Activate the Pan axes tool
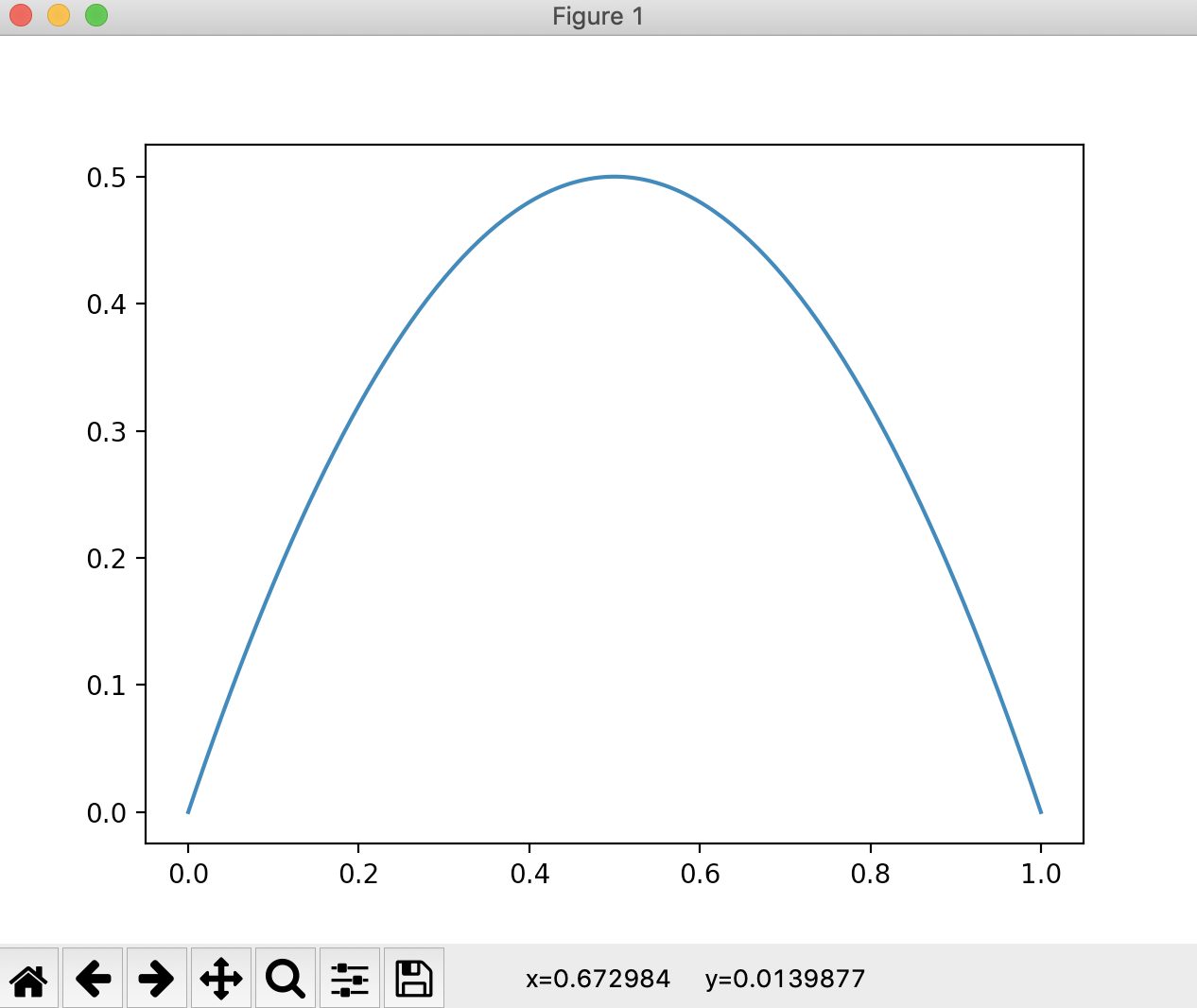1197x1008 pixels. pos(221,978)
